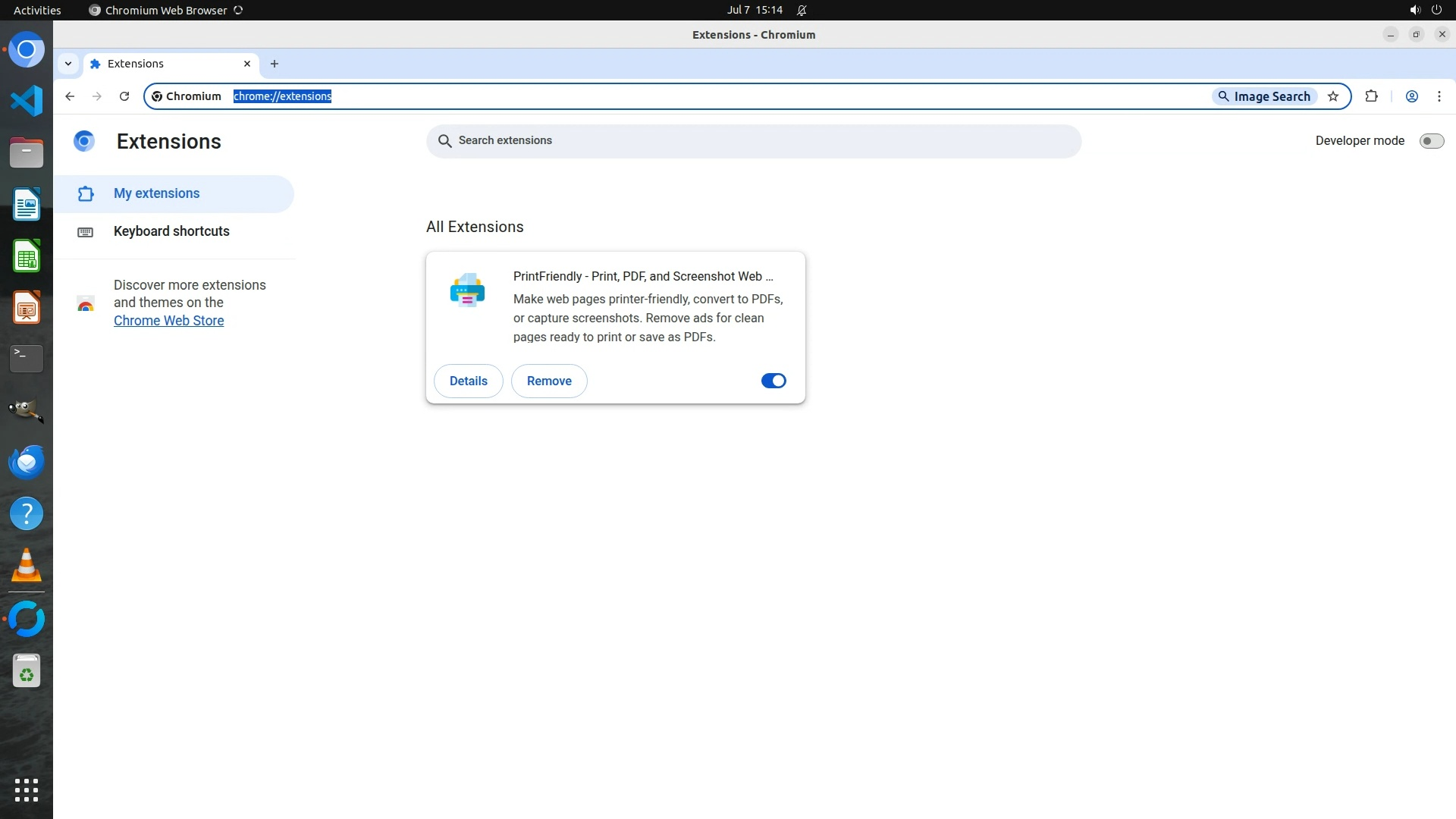The image size is (1456, 819).
Task: Select My extensions sidebar item
Action: pyautogui.click(x=156, y=193)
